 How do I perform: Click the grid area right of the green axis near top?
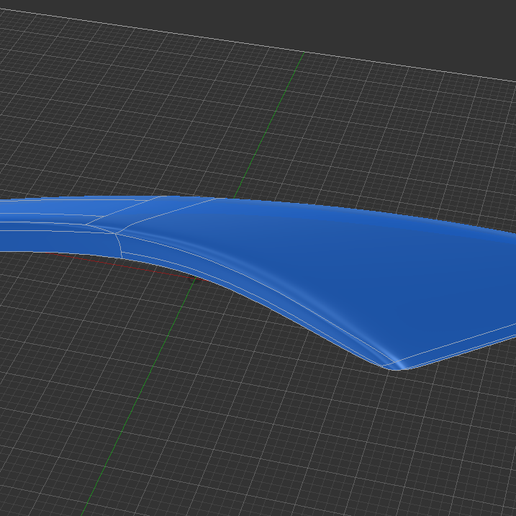pyautogui.click(x=383, y=133)
